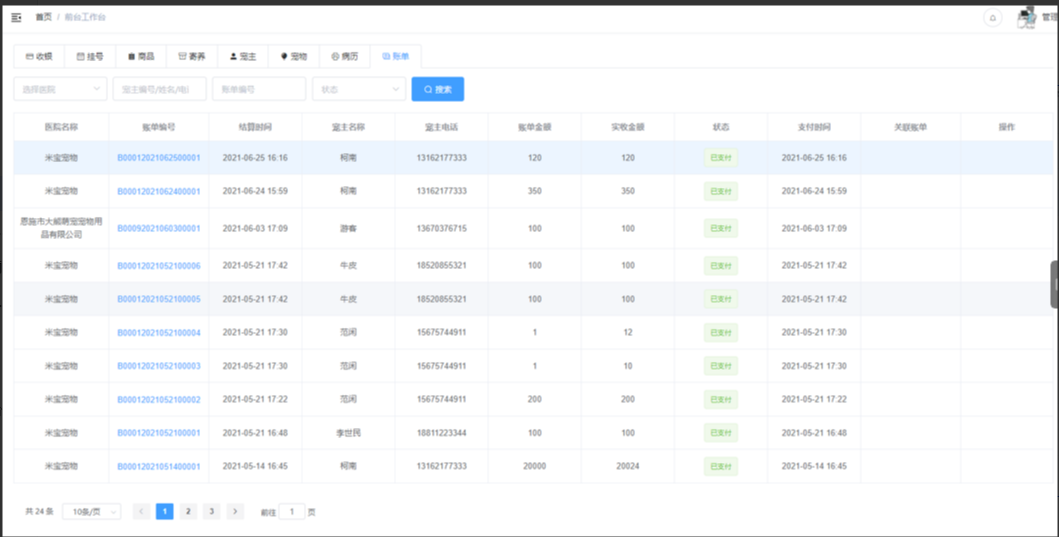Viewport: 1059px width, 537px height.
Task: Open bill B00012021062400001
Action: [x=159, y=192]
